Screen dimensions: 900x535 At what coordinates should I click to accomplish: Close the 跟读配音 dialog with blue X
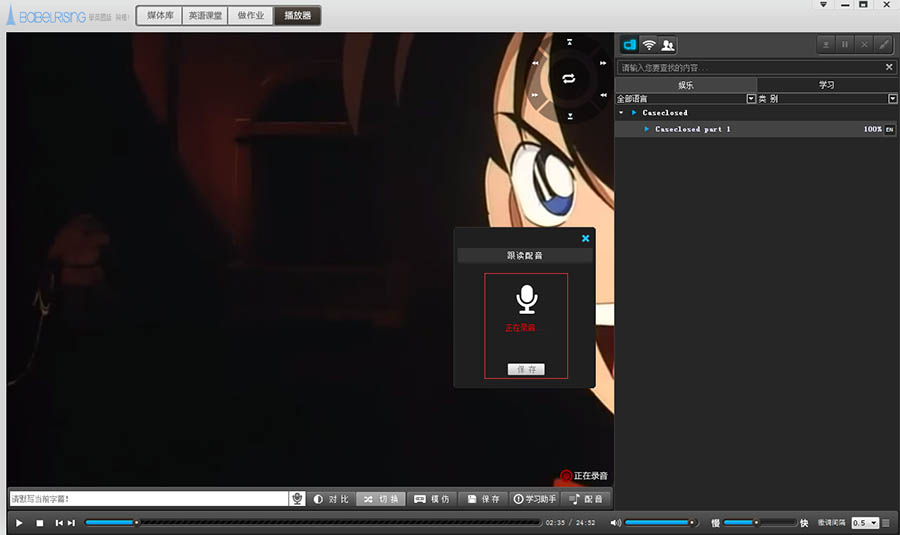pos(585,238)
